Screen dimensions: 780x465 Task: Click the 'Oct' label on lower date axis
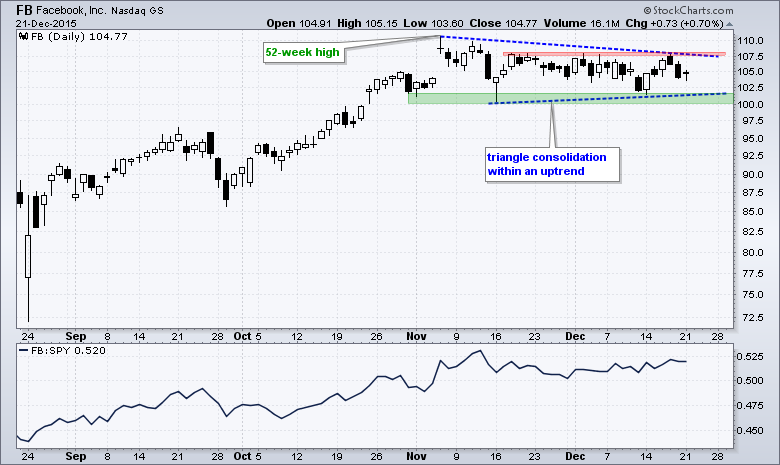[242, 456]
